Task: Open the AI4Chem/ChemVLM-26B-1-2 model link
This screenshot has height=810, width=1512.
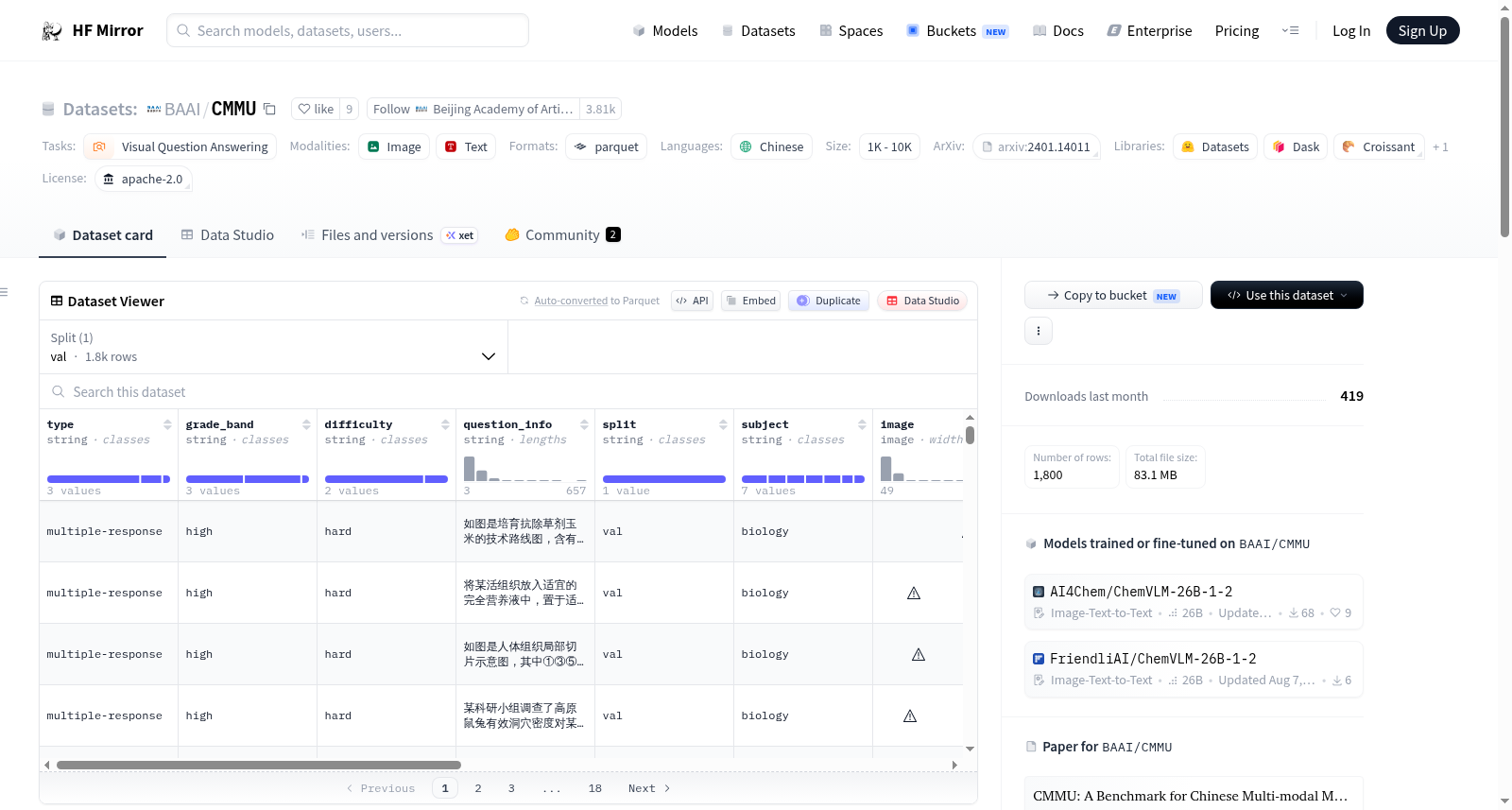Action: click(1141, 592)
